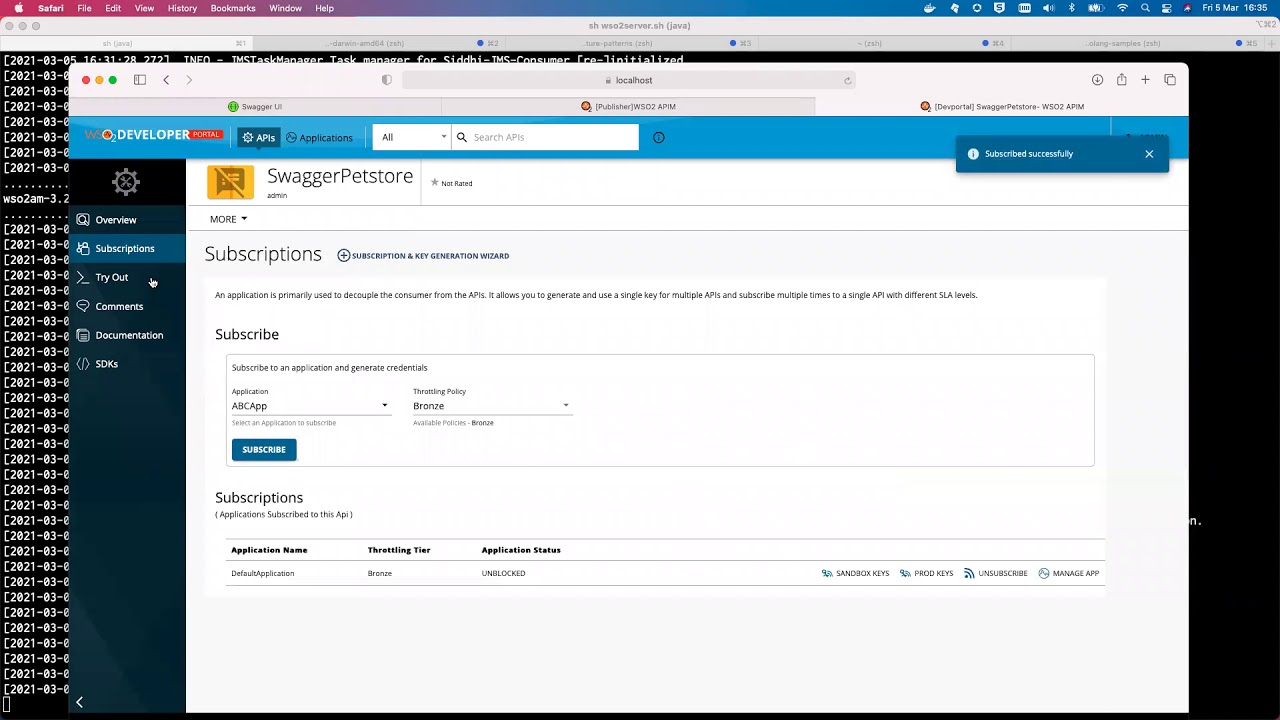
Task: Open the Apple menu
Action: (18, 8)
